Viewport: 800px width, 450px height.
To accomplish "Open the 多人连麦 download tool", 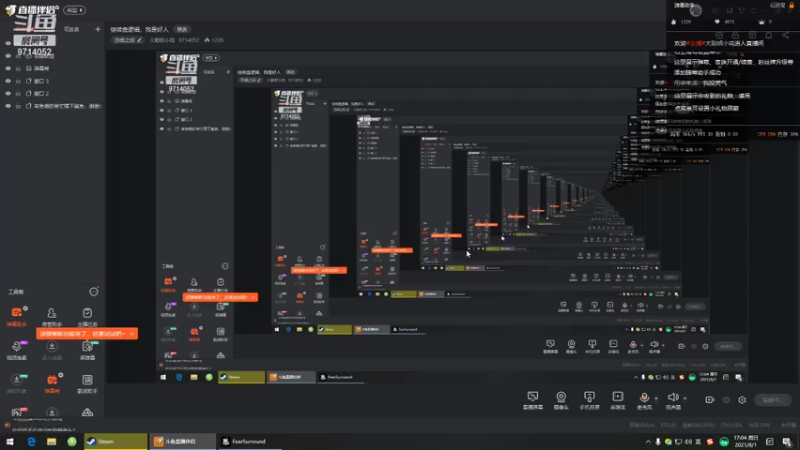I will (x=52, y=350).
